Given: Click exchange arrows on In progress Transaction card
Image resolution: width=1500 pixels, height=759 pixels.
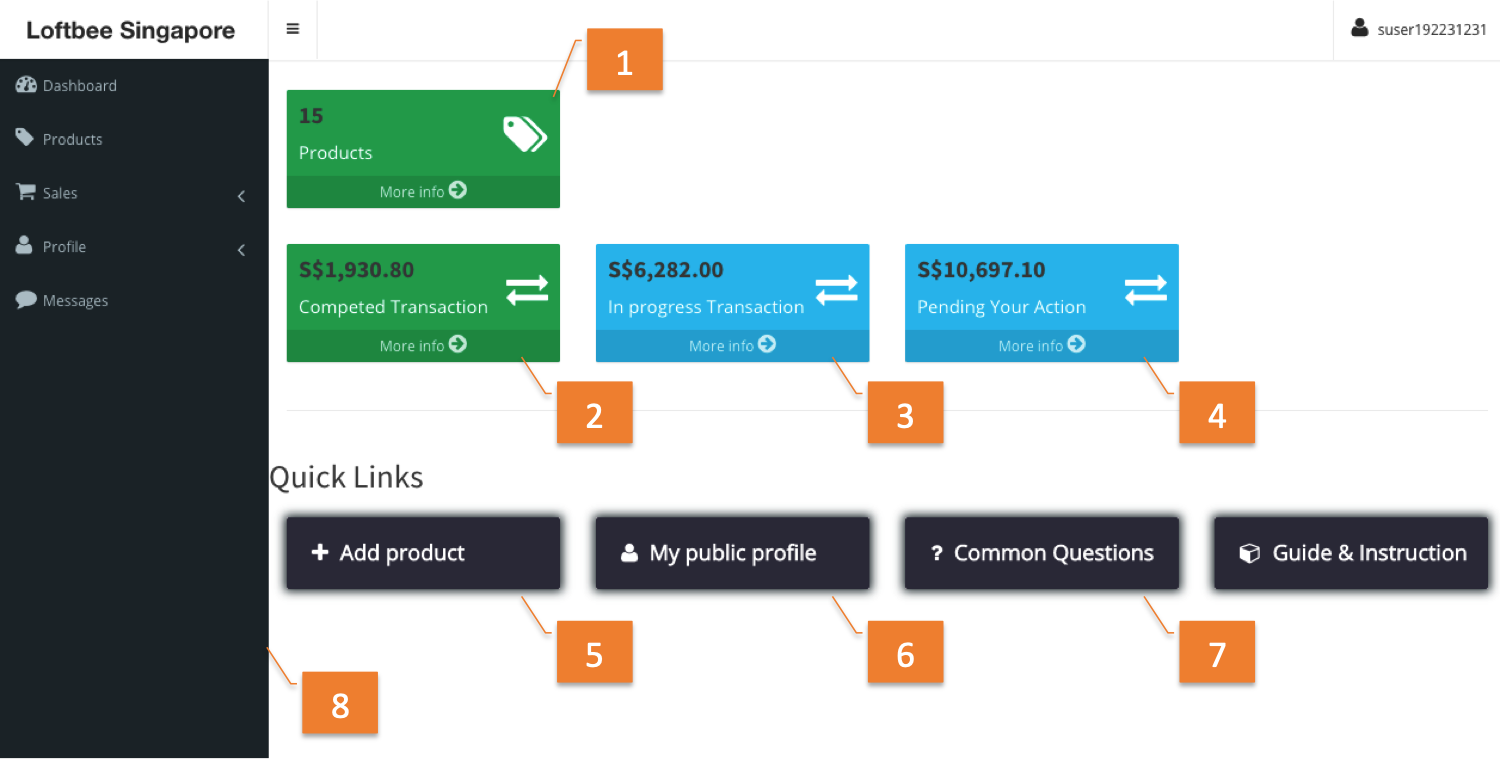Looking at the screenshot, I should (x=836, y=289).
